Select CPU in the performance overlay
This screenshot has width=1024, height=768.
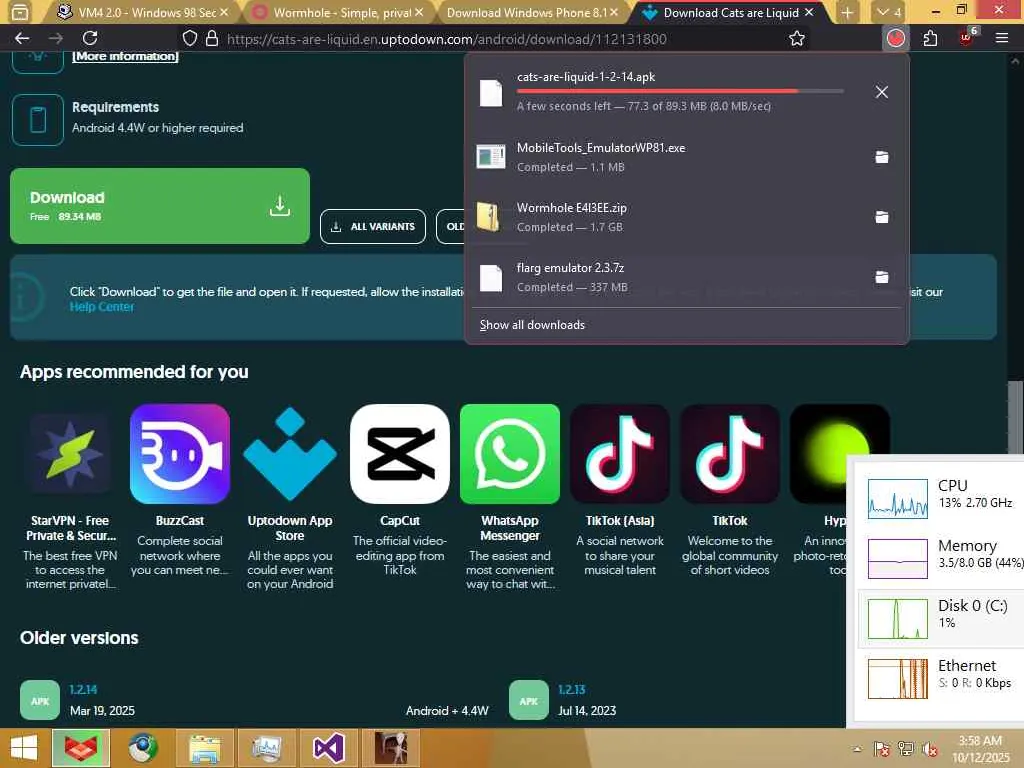pyautogui.click(x=940, y=498)
